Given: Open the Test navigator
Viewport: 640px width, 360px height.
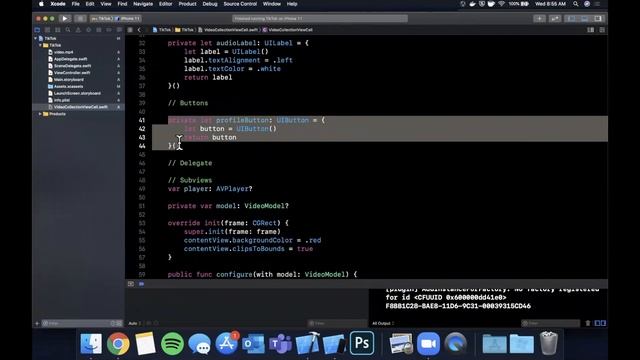Looking at the screenshot, I should click(x=88, y=30).
